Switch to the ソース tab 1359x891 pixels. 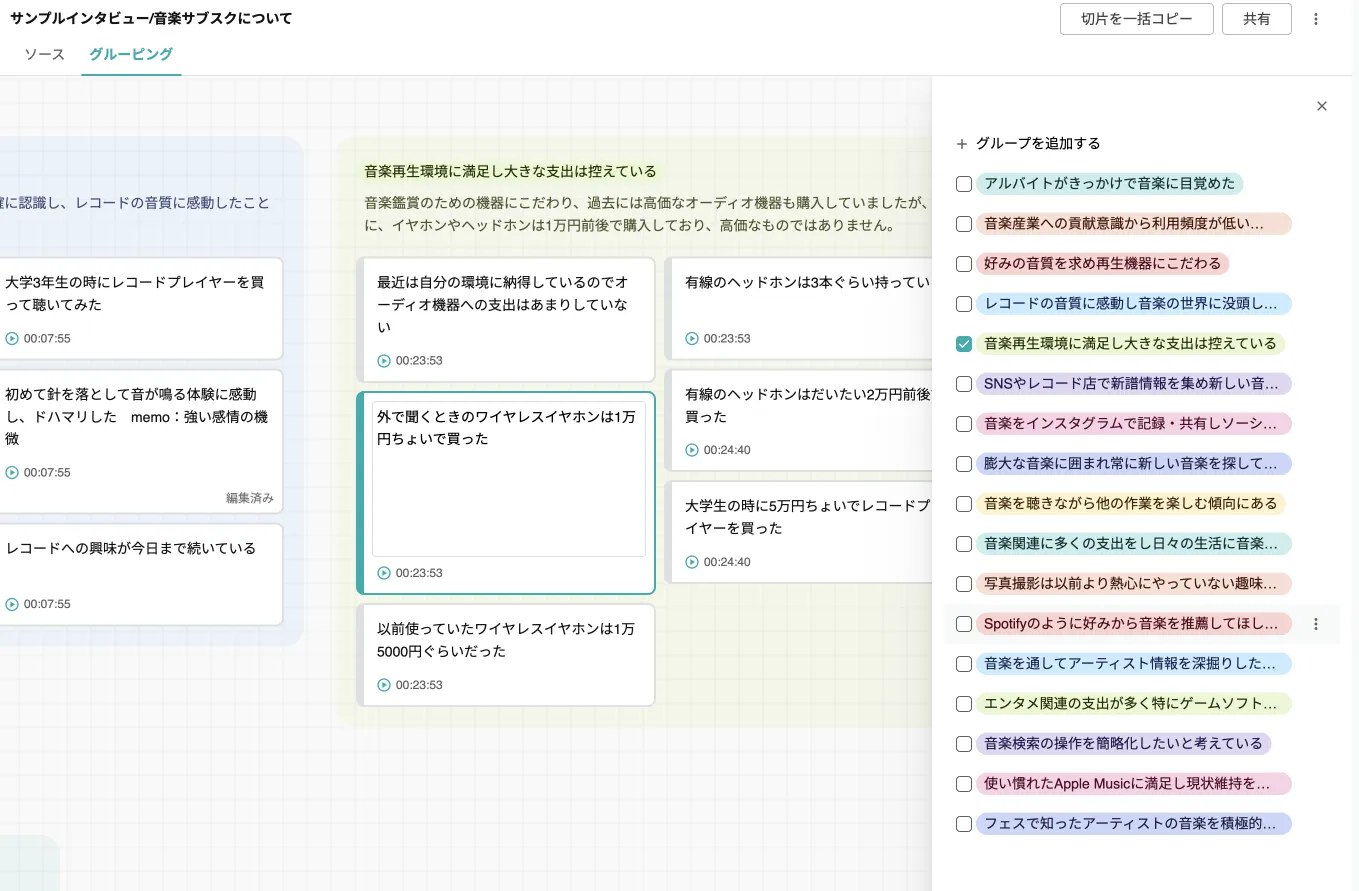tap(45, 54)
